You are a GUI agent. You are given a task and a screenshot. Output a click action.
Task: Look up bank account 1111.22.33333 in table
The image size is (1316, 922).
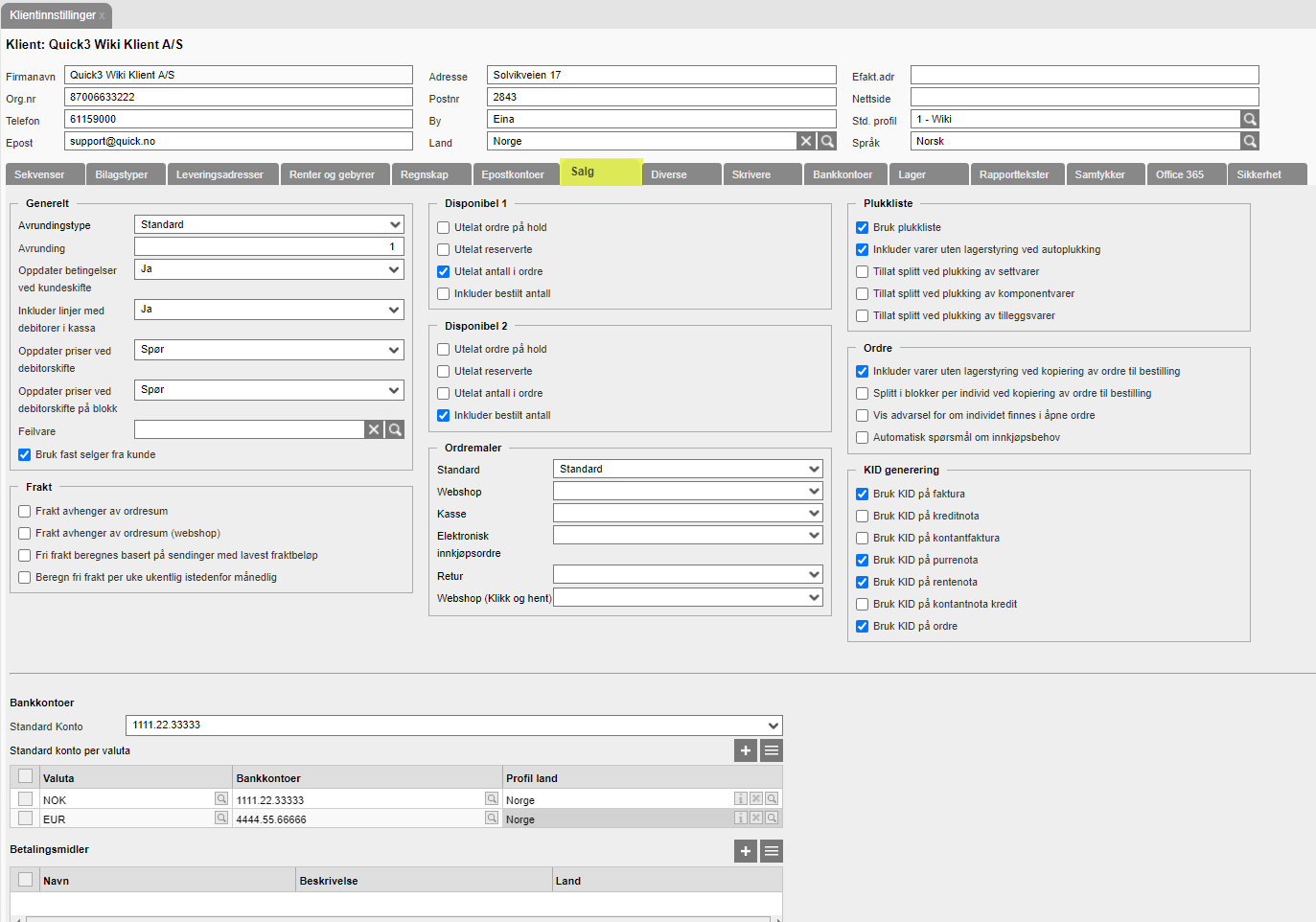coord(492,798)
